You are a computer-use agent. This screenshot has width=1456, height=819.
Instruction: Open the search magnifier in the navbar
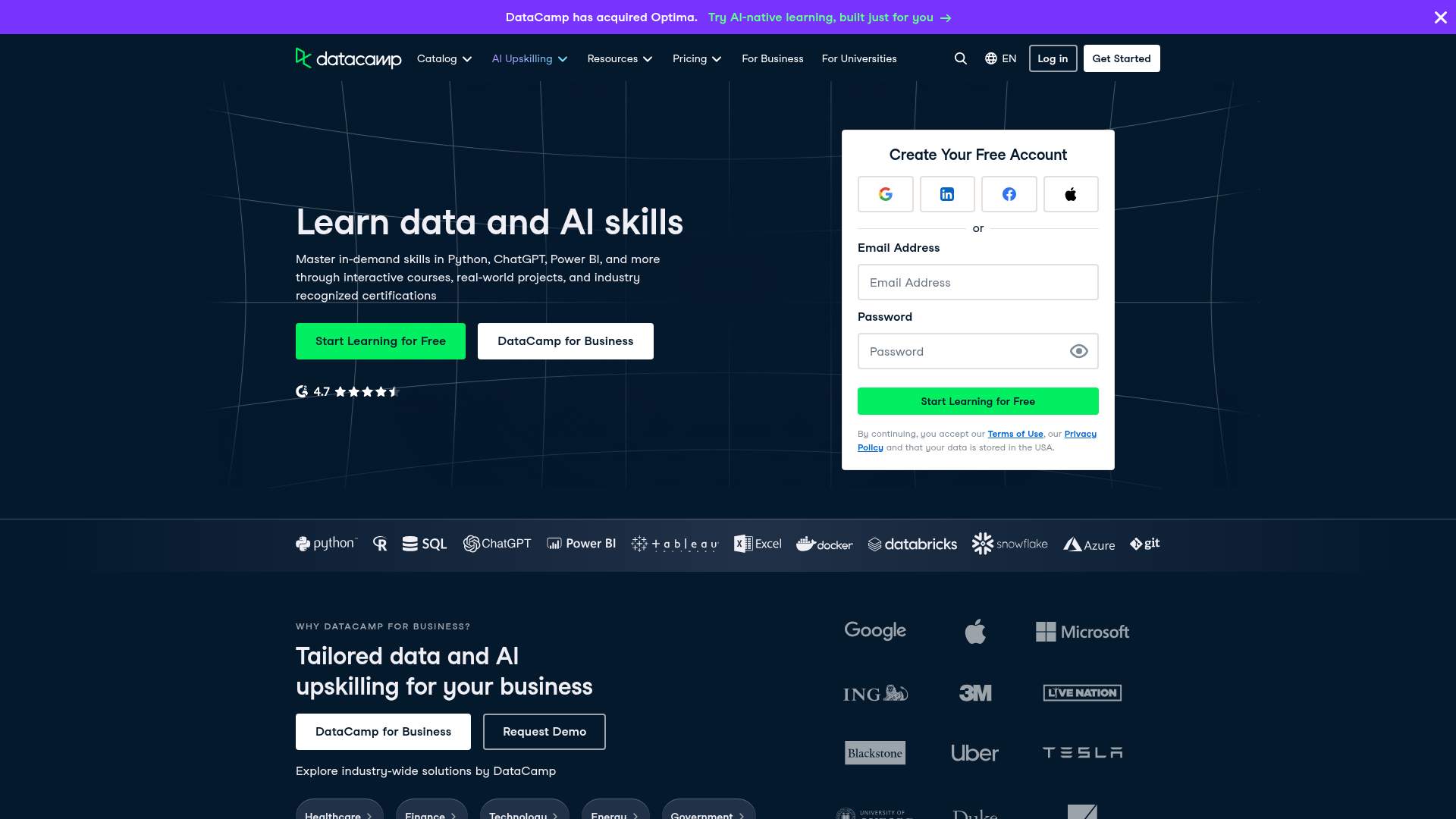(960, 58)
